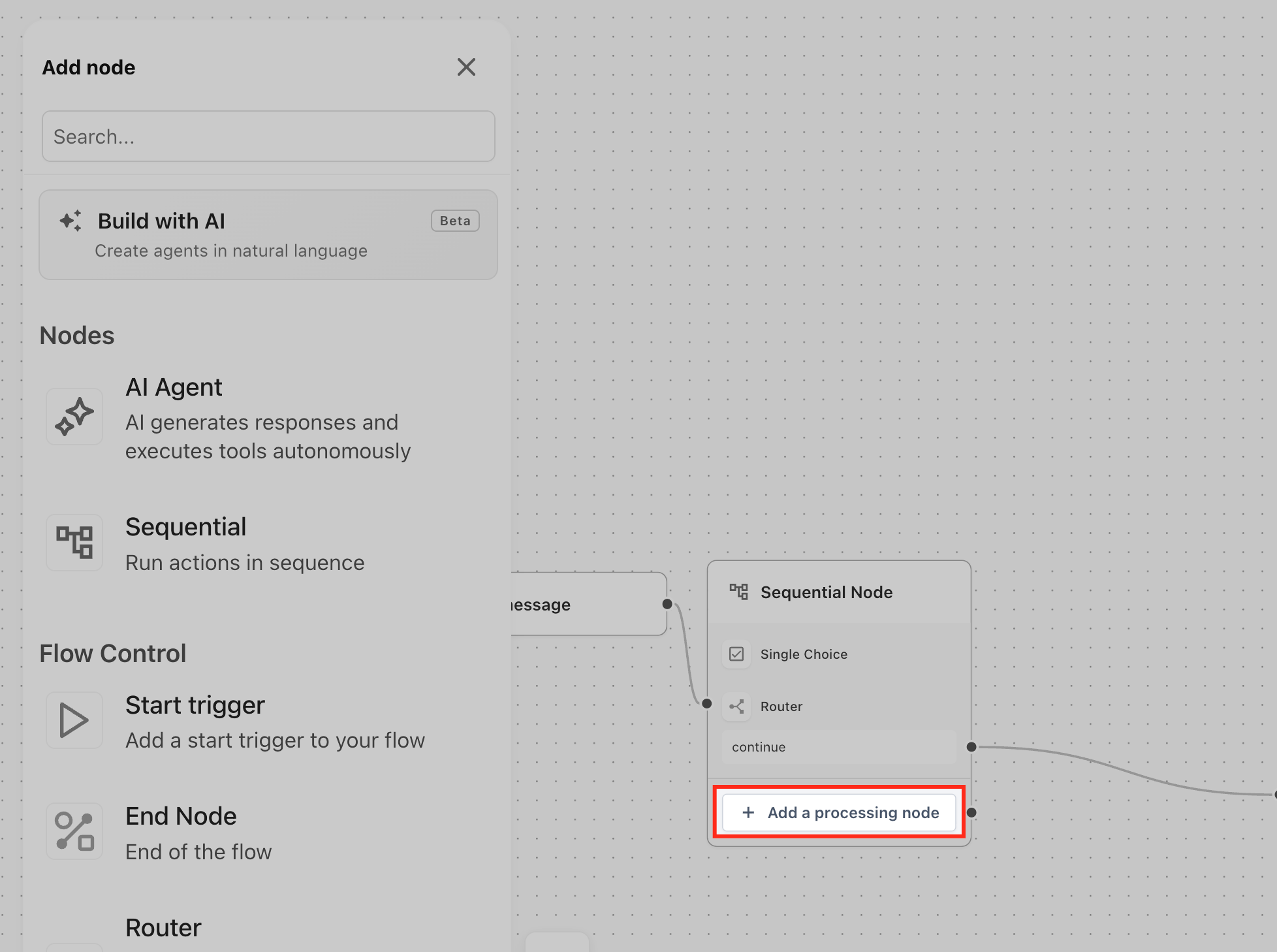Click the Build with AI sparkle icon
Viewport: 1277px width, 952px height.
click(x=71, y=221)
